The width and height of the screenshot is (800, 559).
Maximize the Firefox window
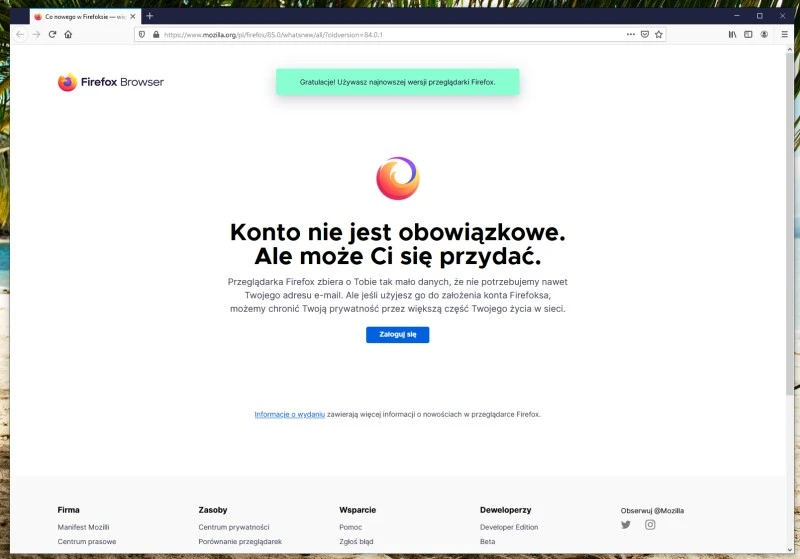click(x=760, y=16)
